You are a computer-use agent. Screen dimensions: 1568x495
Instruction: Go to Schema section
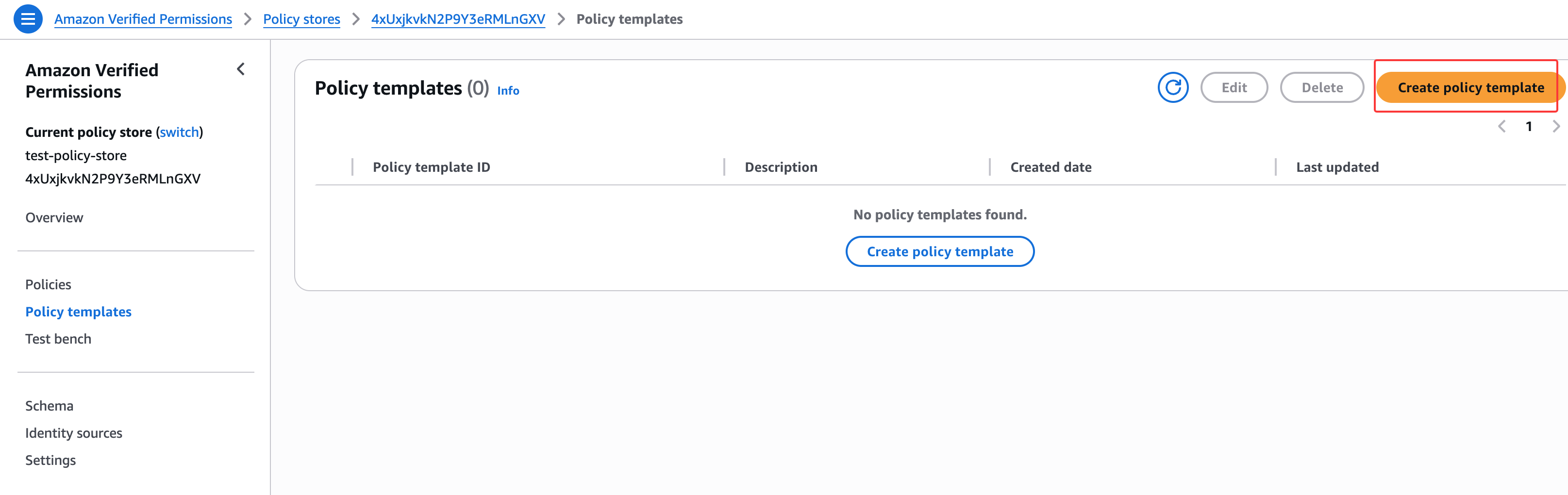coord(50,406)
